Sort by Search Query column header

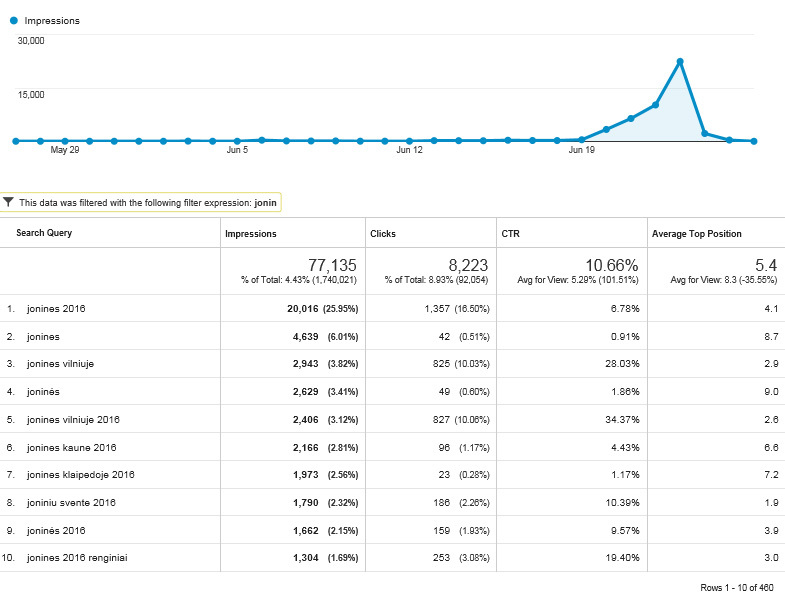(x=44, y=233)
